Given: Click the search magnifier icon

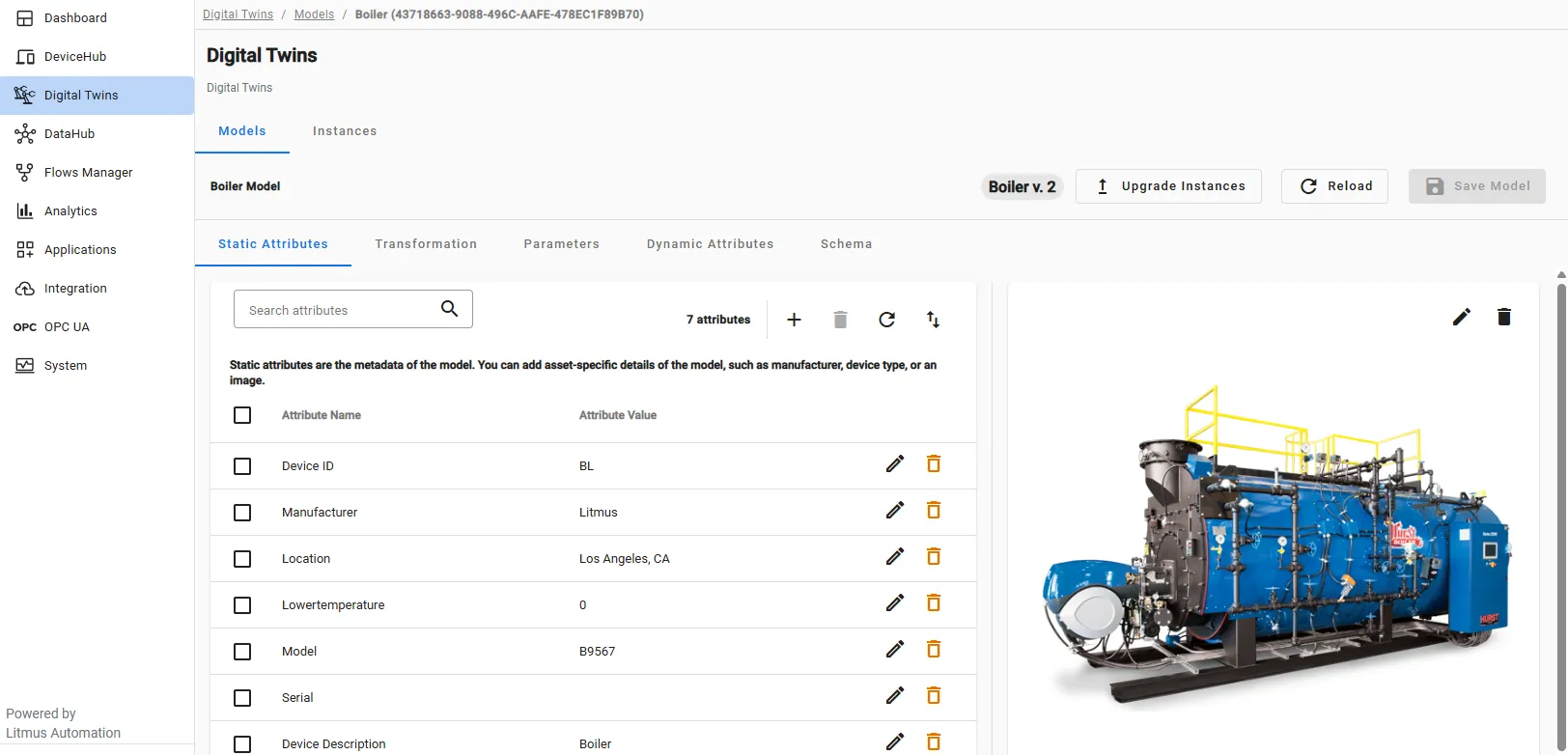Looking at the screenshot, I should (x=449, y=309).
